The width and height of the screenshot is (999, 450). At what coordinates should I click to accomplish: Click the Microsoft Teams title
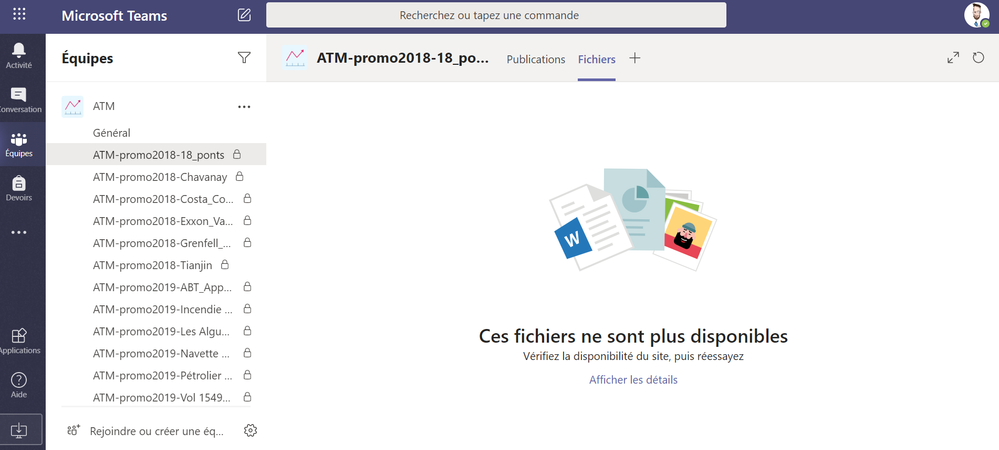pos(114,15)
